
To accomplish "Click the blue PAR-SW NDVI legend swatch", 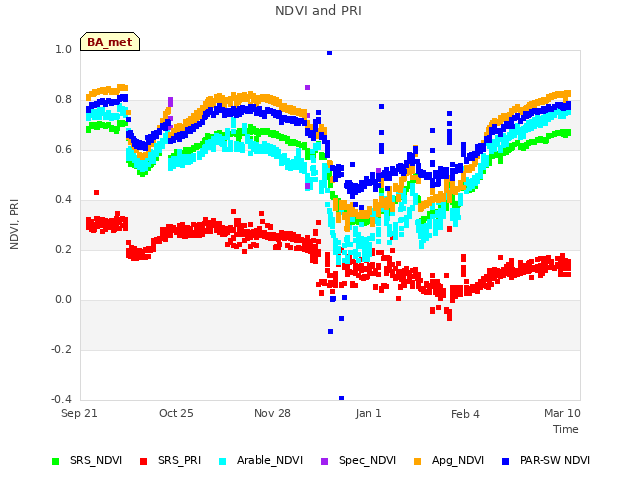I will [506, 461].
